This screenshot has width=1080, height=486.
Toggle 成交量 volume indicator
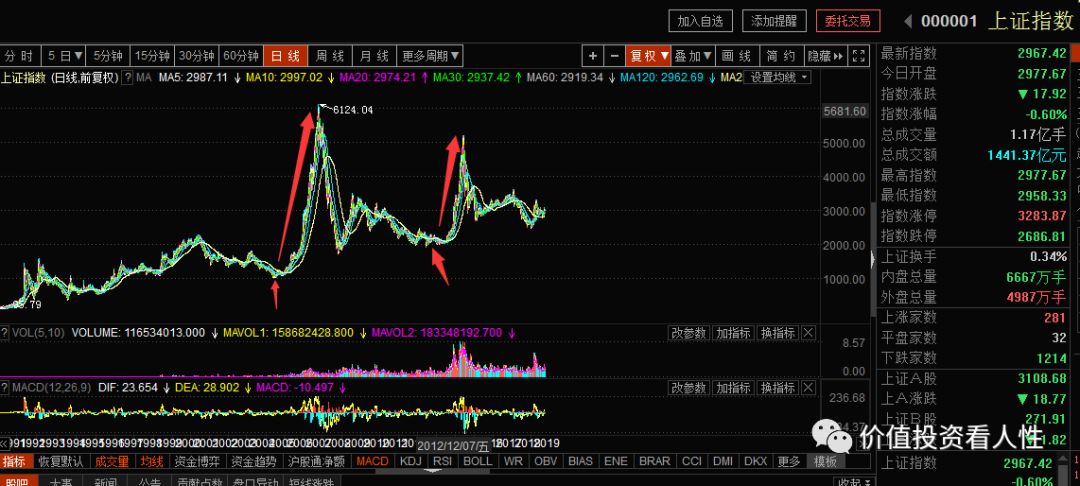click(112, 461)
